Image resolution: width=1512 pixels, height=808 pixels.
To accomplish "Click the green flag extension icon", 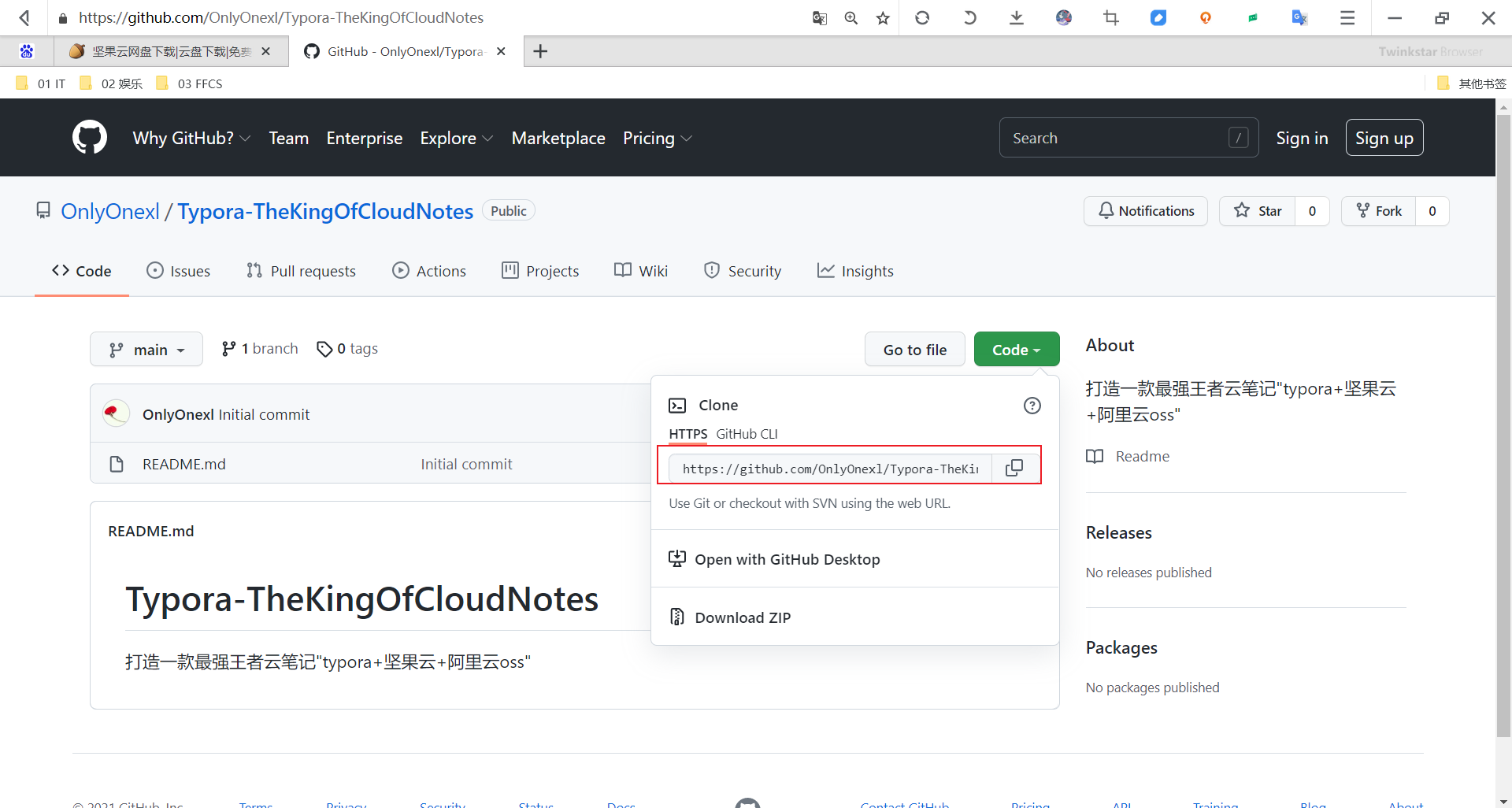I will coord(1253,17).
